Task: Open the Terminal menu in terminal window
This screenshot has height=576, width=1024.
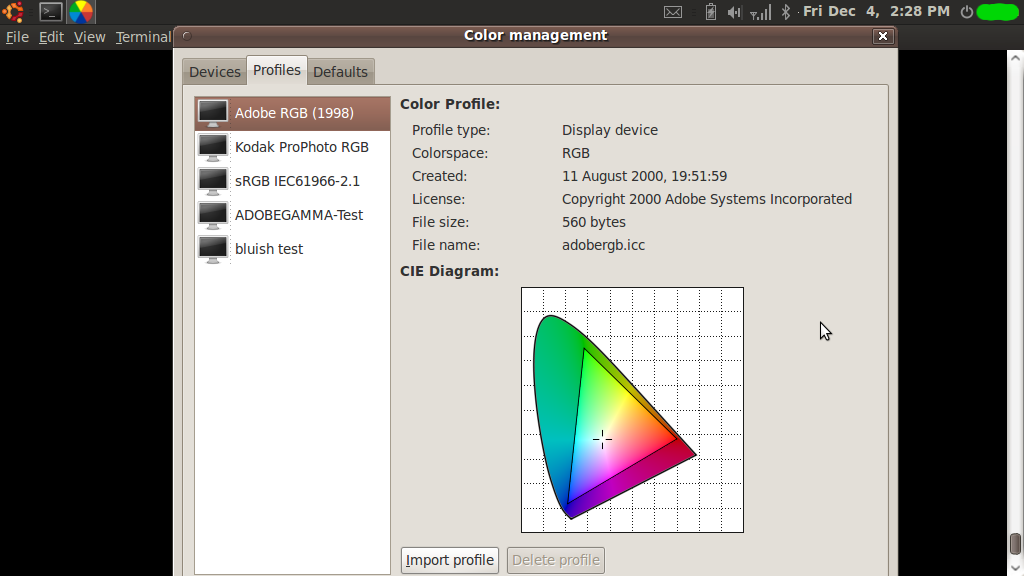Action: pos(144,37)
